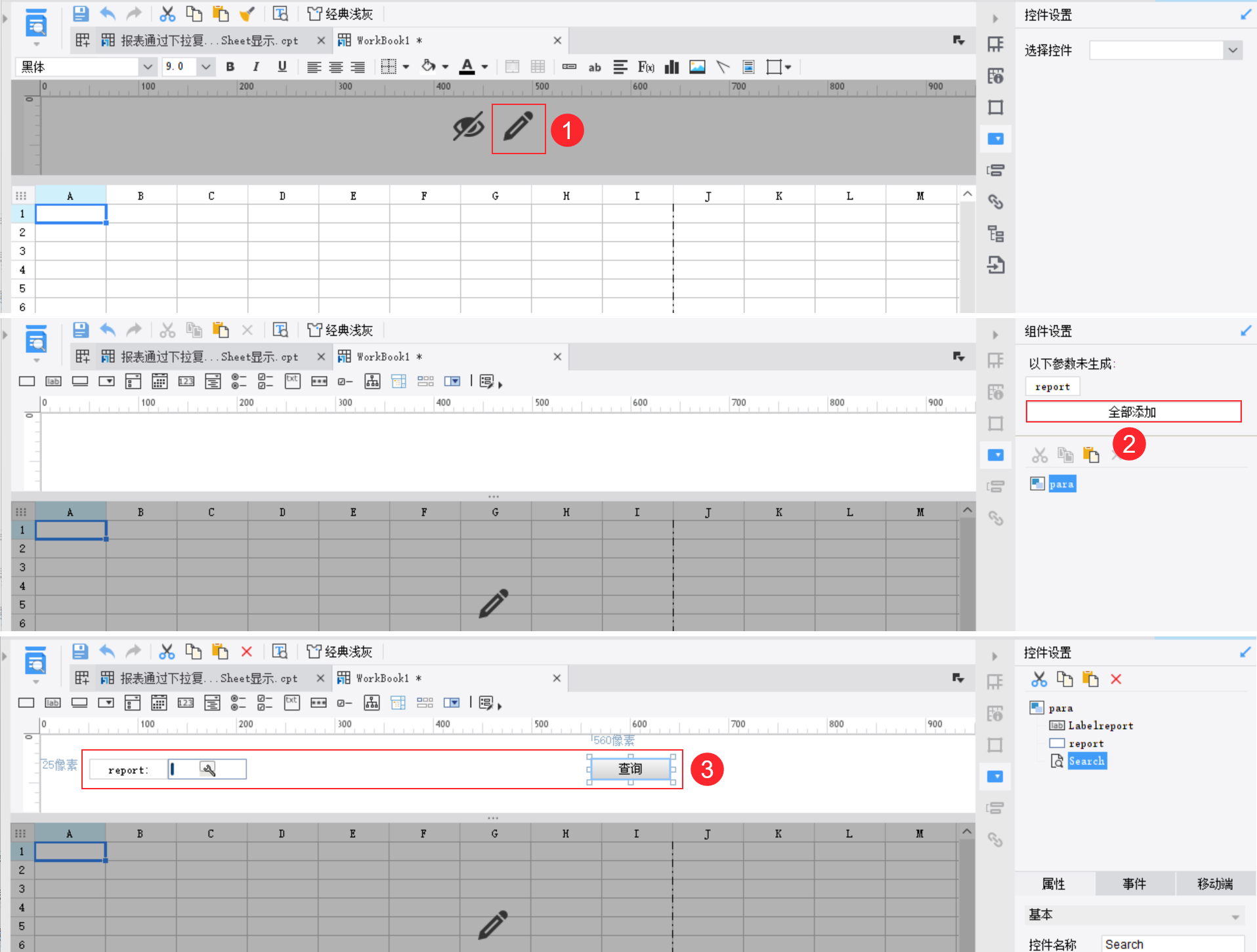
Task: Set left text alignment
Action: pos(314,67)
